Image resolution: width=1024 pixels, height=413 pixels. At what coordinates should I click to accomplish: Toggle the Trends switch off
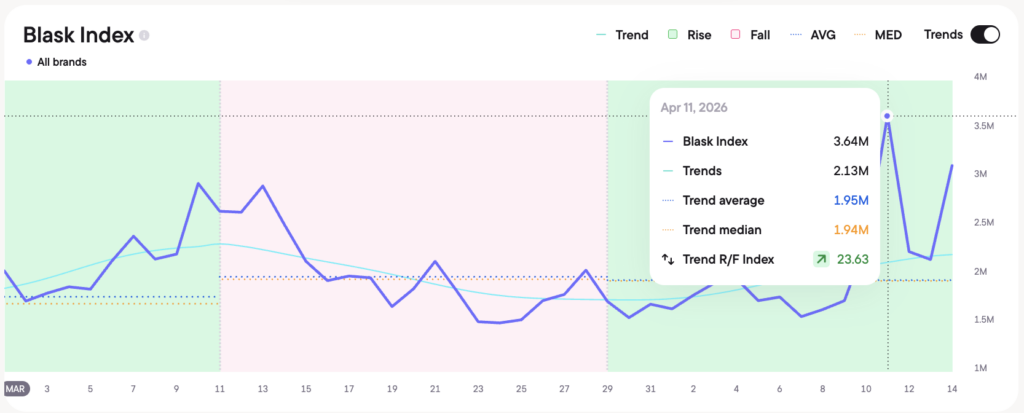984,35
